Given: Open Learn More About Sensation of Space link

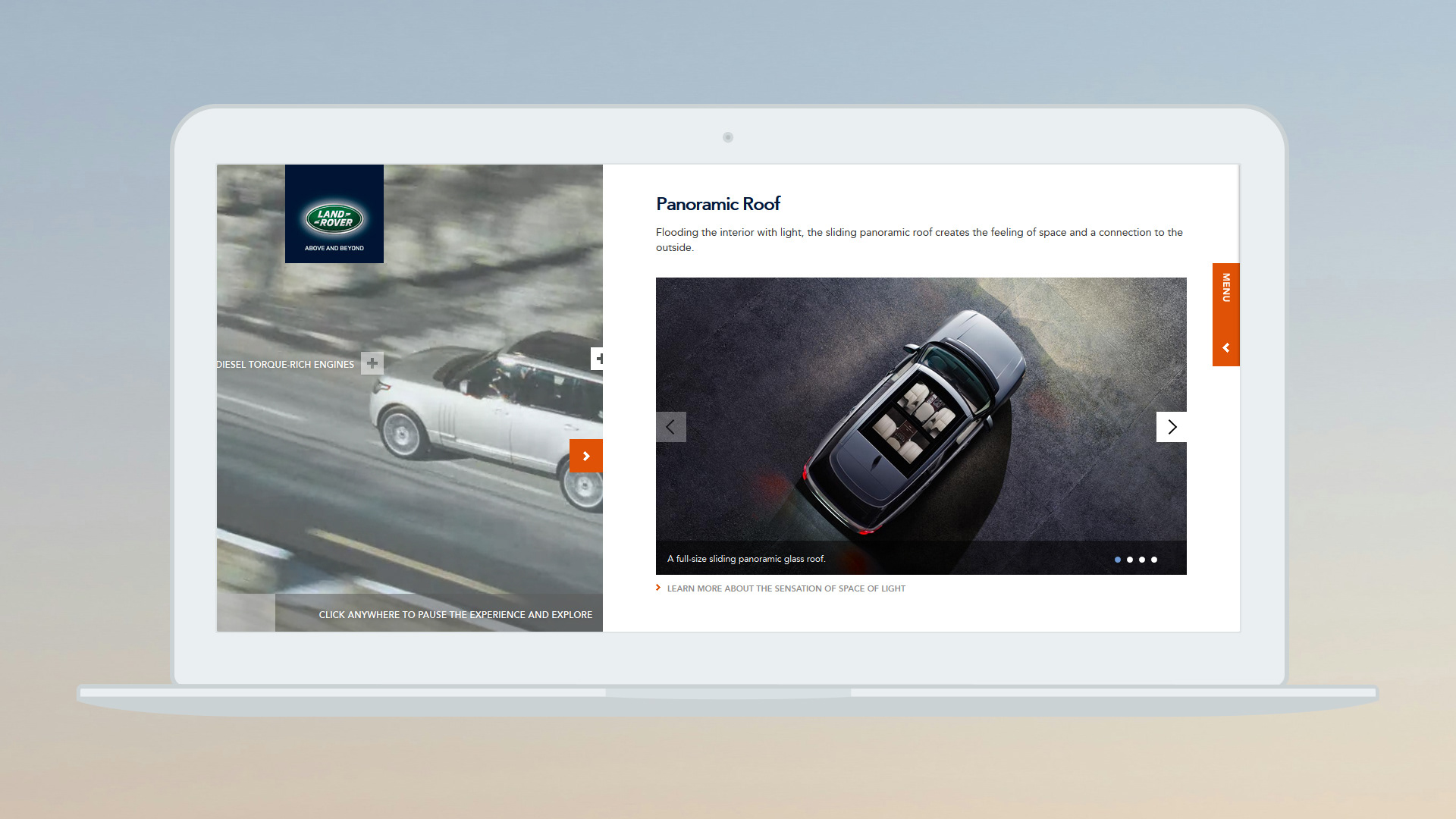Looking at the screenshot, I should coord(786,588).
